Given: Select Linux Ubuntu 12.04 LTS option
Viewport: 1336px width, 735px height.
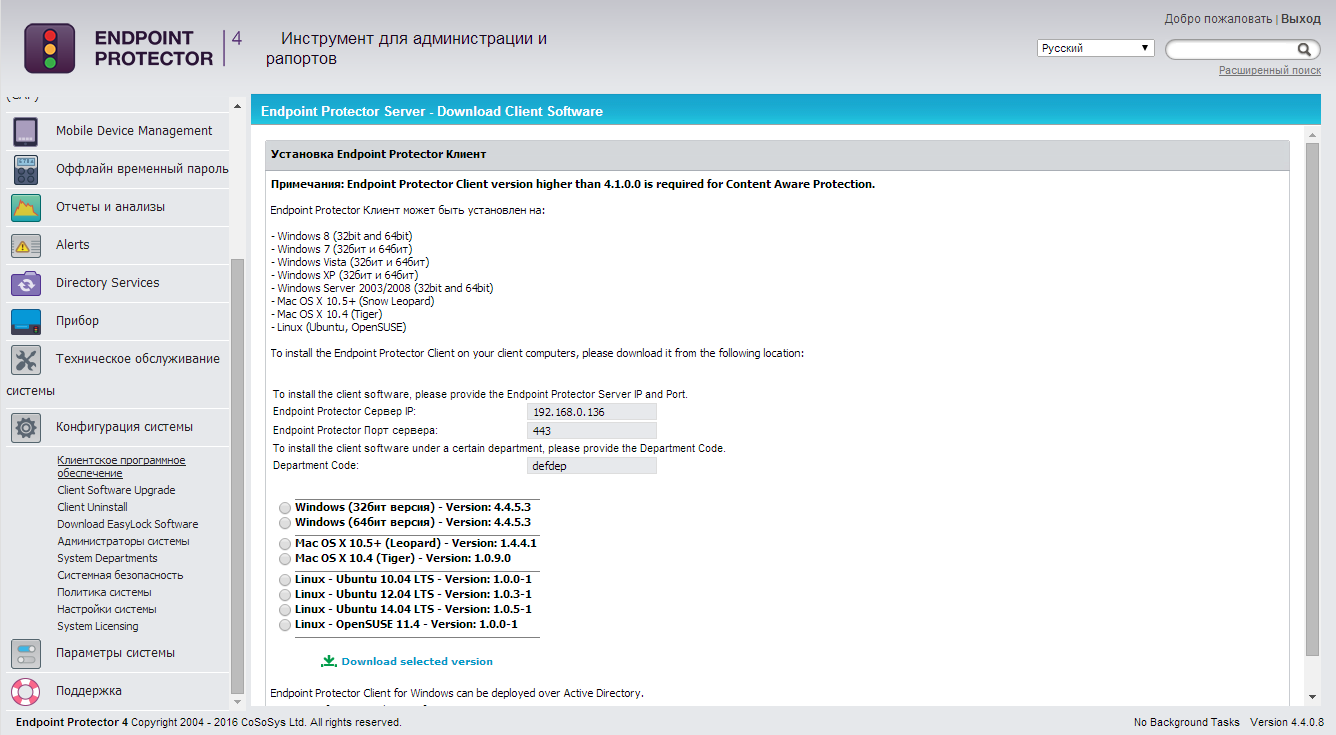Looking at the screenshot, I should tap(285, 595).
